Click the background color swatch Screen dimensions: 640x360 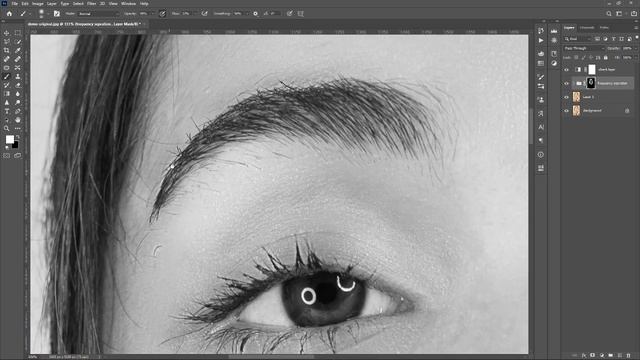(16, 145)
